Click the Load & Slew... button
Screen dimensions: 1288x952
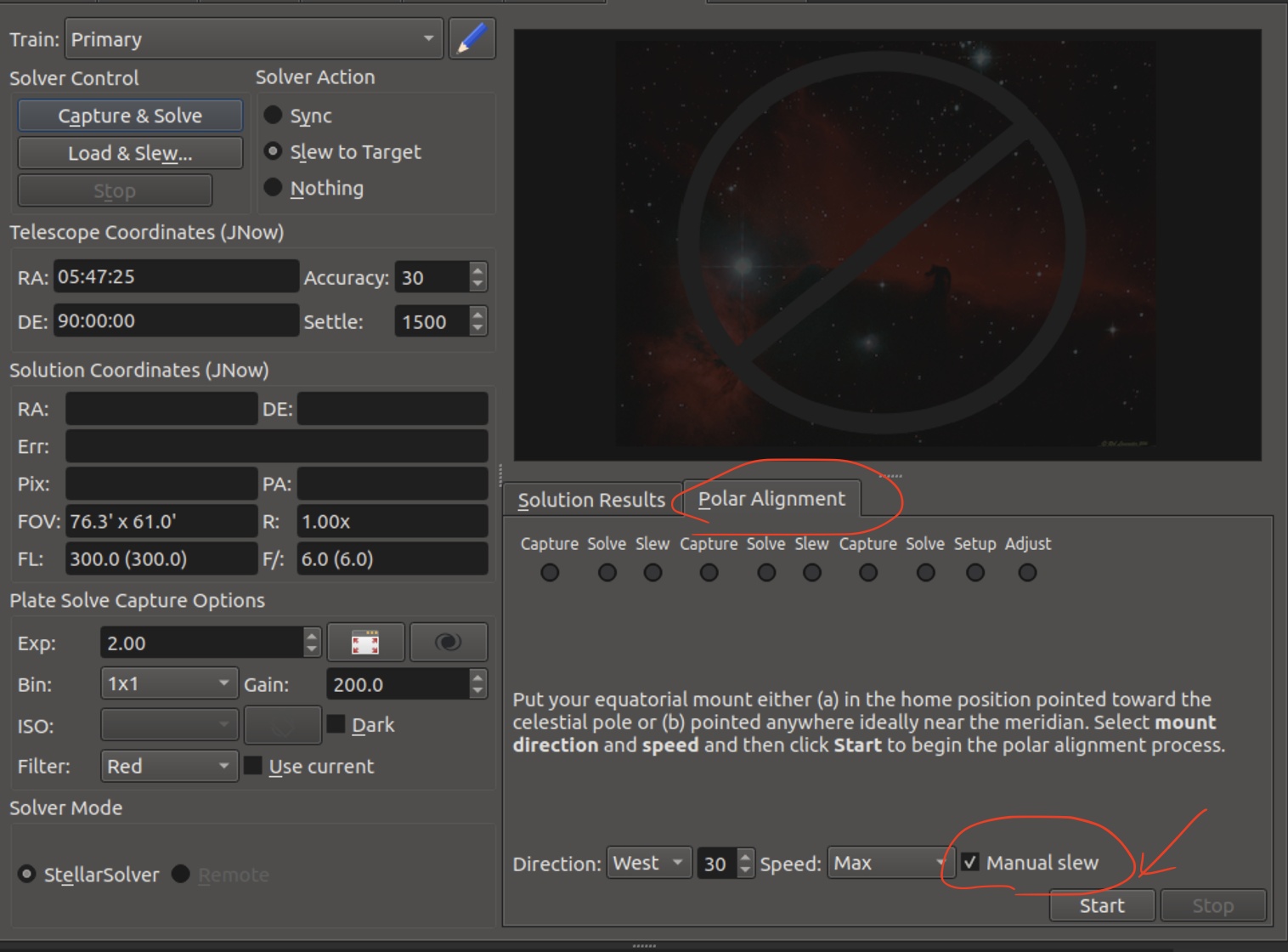click(x=130, y=153)
